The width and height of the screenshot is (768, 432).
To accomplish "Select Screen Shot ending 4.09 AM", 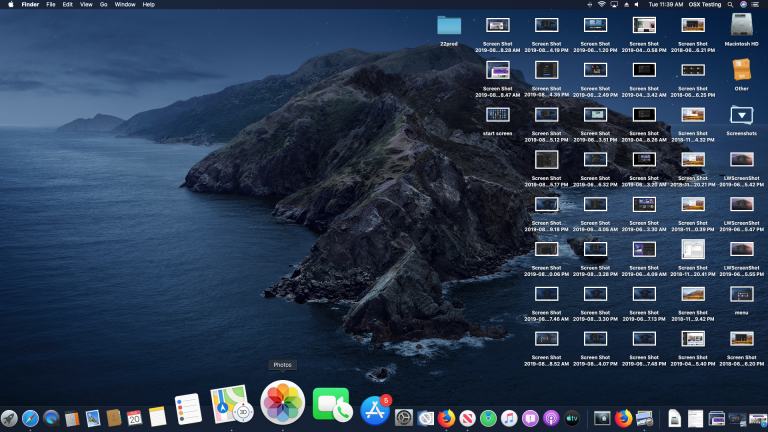I will click(x=644, y=249).
